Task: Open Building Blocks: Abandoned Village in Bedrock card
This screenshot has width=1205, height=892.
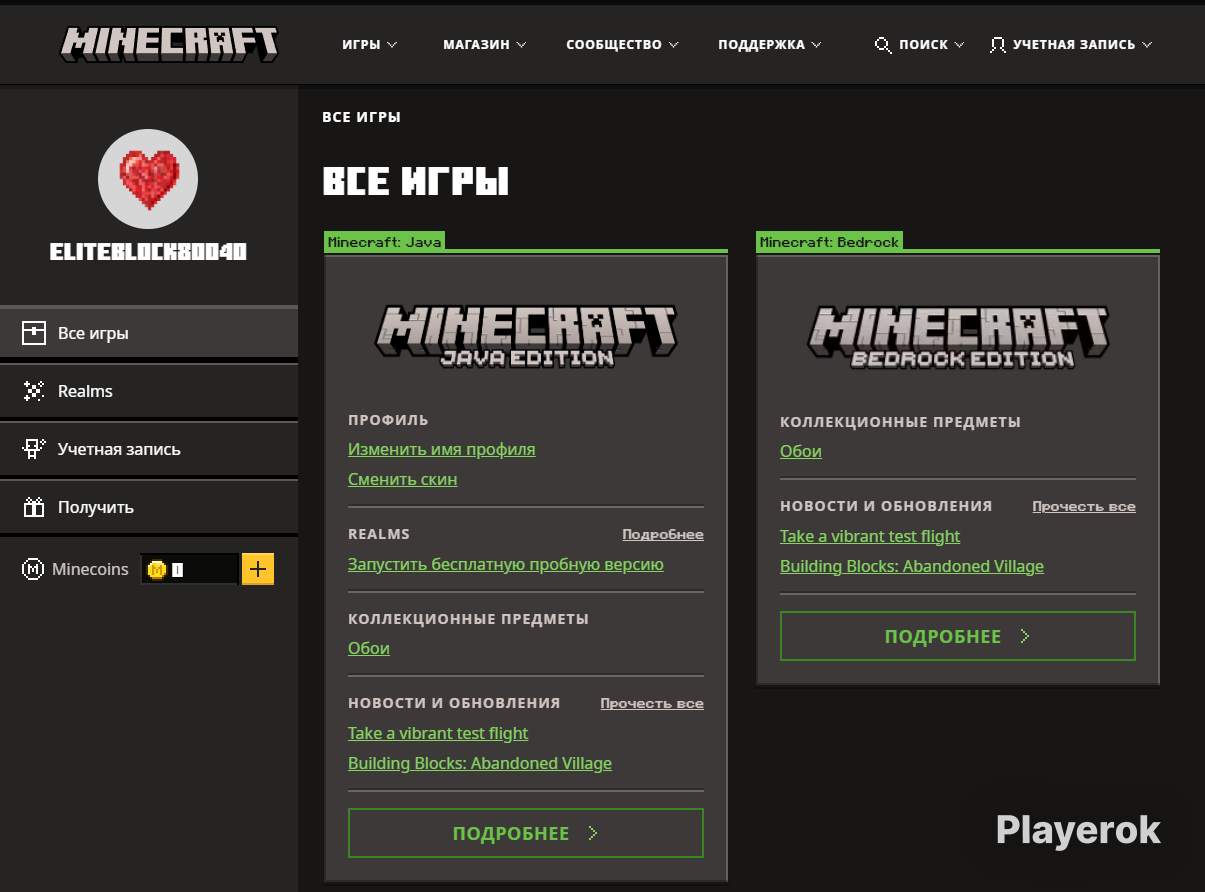Action: point(912,566)
